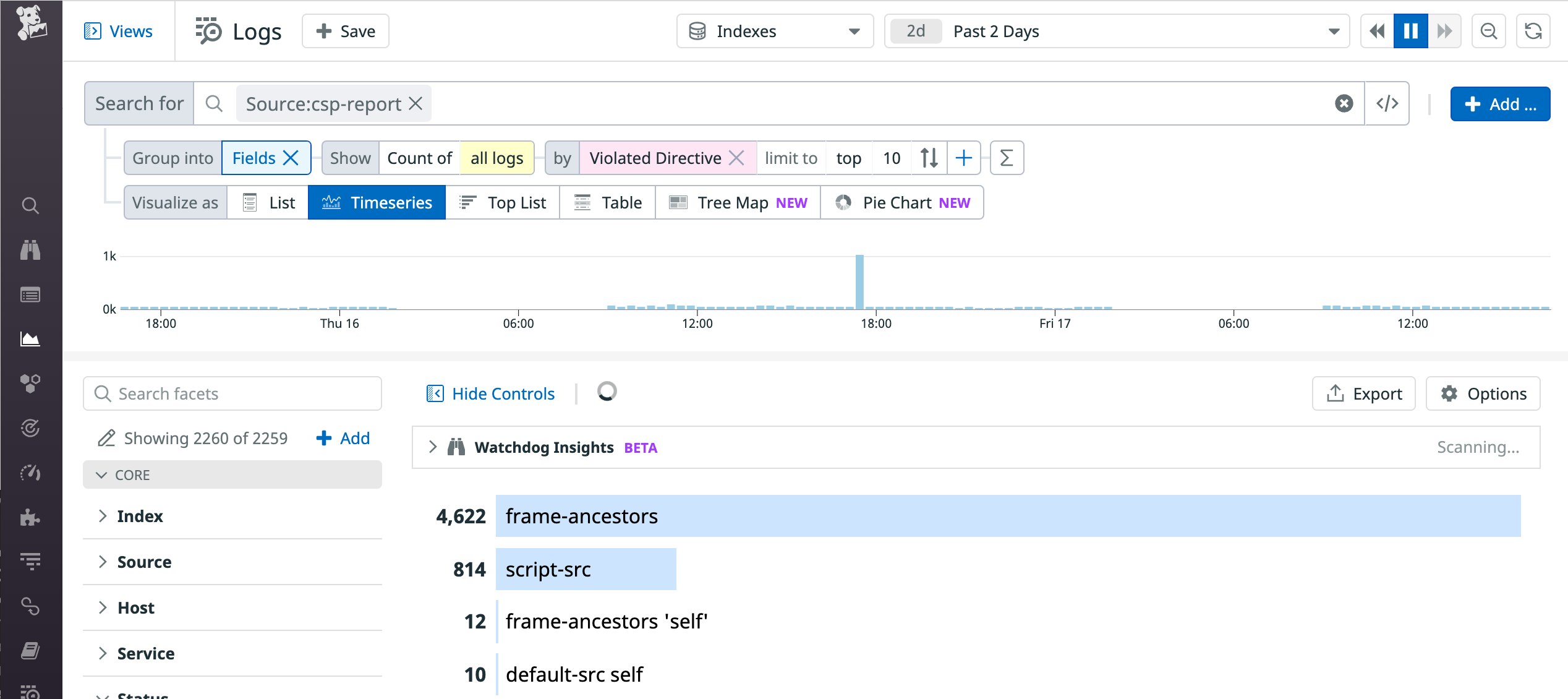Image resolution: width=1568 pixels, height=699 pixels.
Task: Pause the live data stream
Action: [1410, 31]
